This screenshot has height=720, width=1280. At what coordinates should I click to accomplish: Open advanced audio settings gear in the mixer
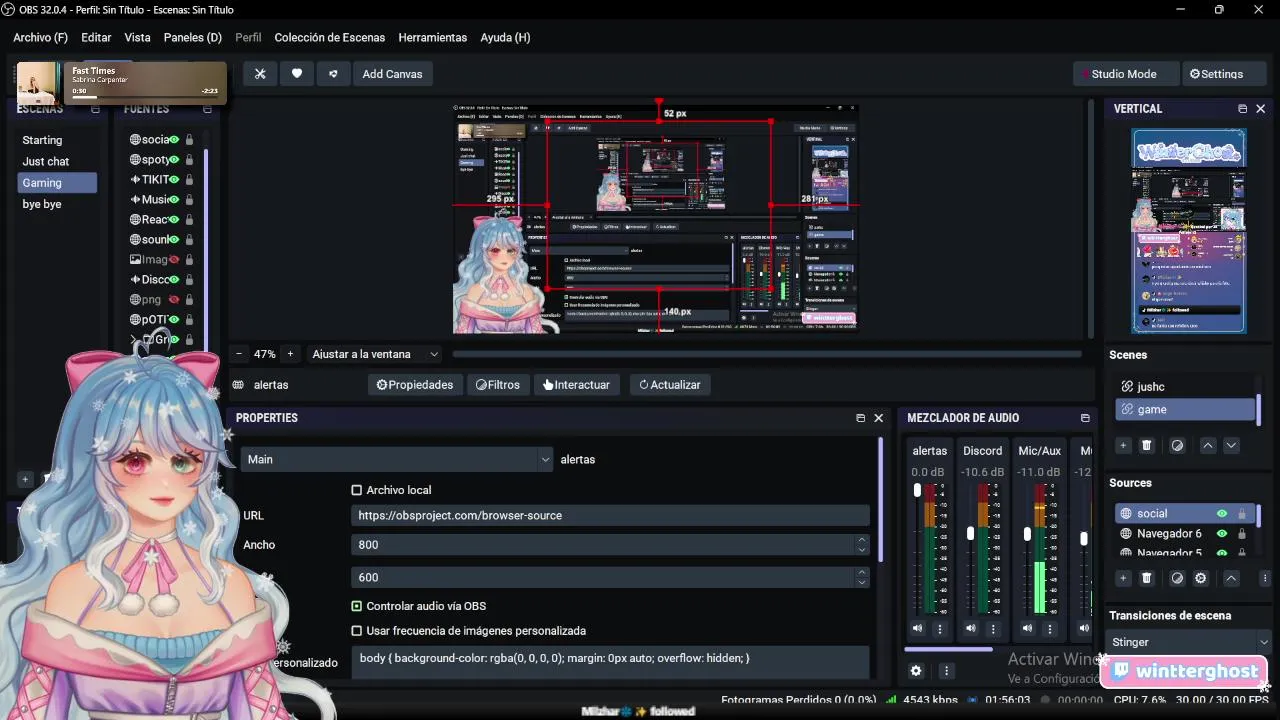(x=915, y=671)
